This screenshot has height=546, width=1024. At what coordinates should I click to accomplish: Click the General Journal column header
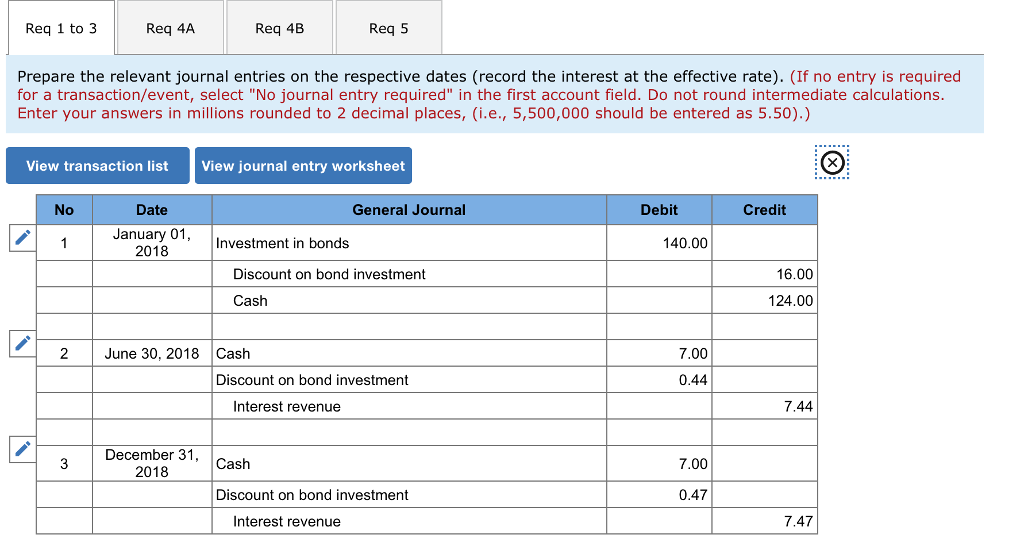pos(409,210)
